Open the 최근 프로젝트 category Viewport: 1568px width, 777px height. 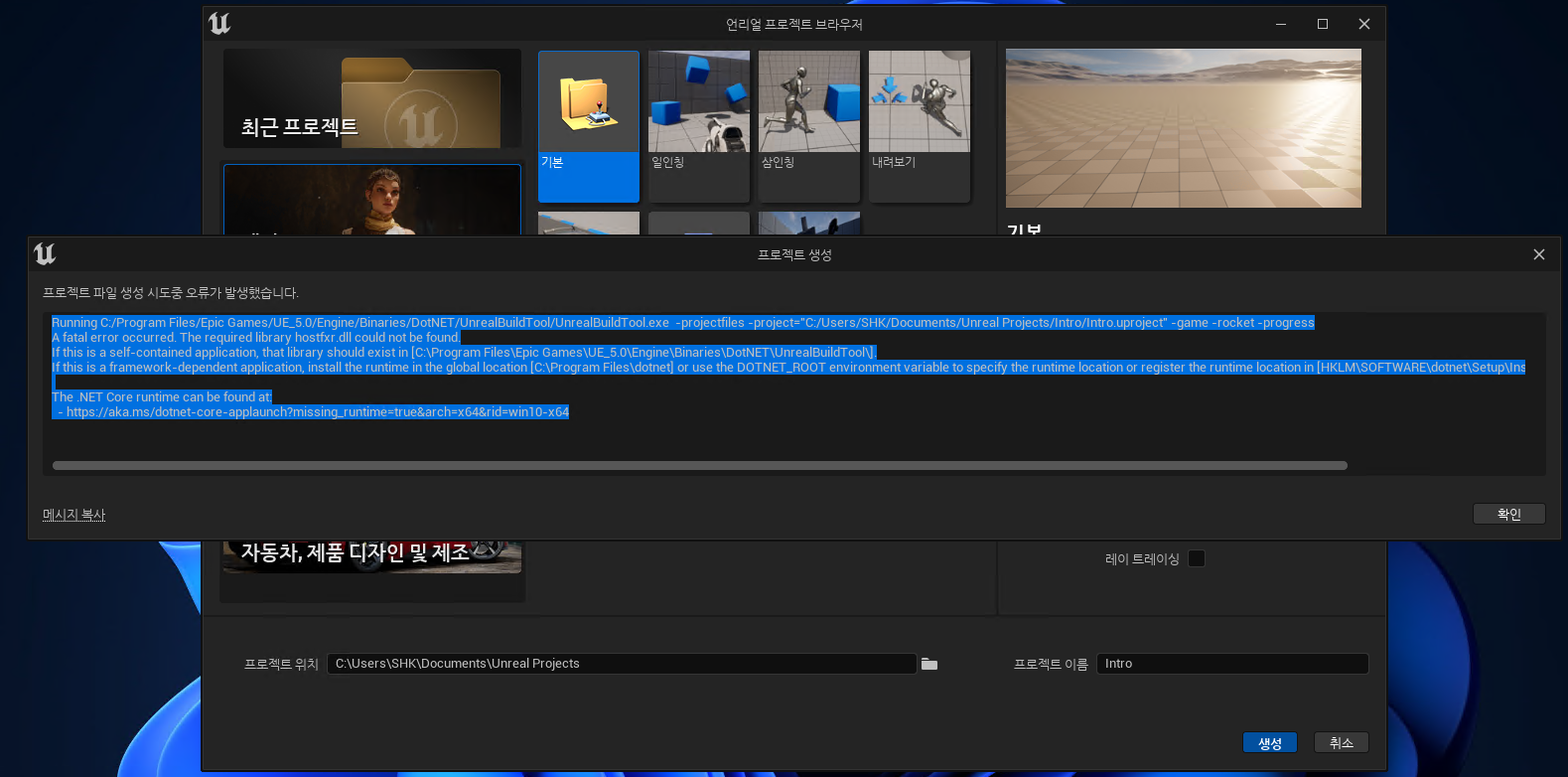pyautogui.click(x=372, y=98)
